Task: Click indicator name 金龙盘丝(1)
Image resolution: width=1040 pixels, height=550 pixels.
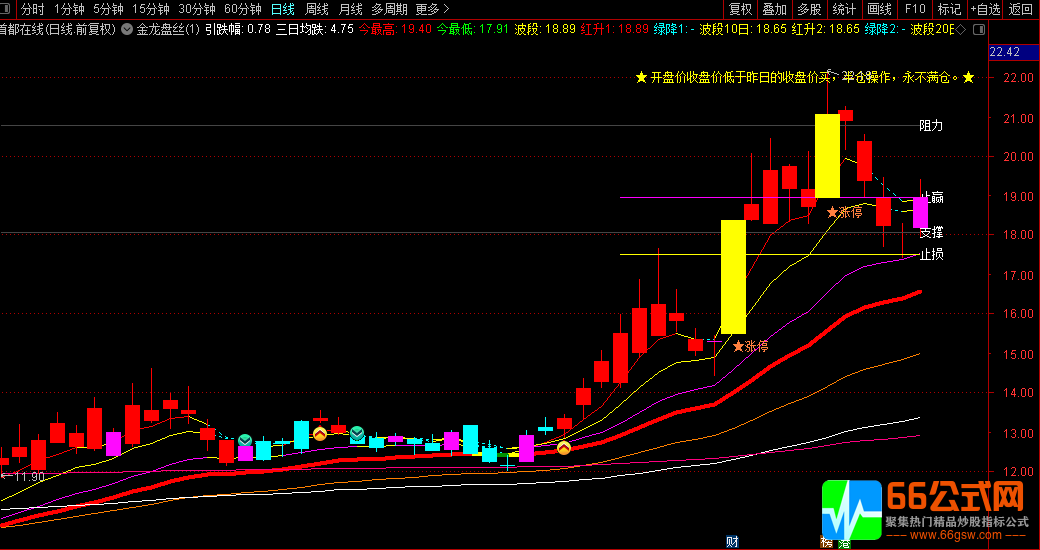Action: tap(168, 29)
